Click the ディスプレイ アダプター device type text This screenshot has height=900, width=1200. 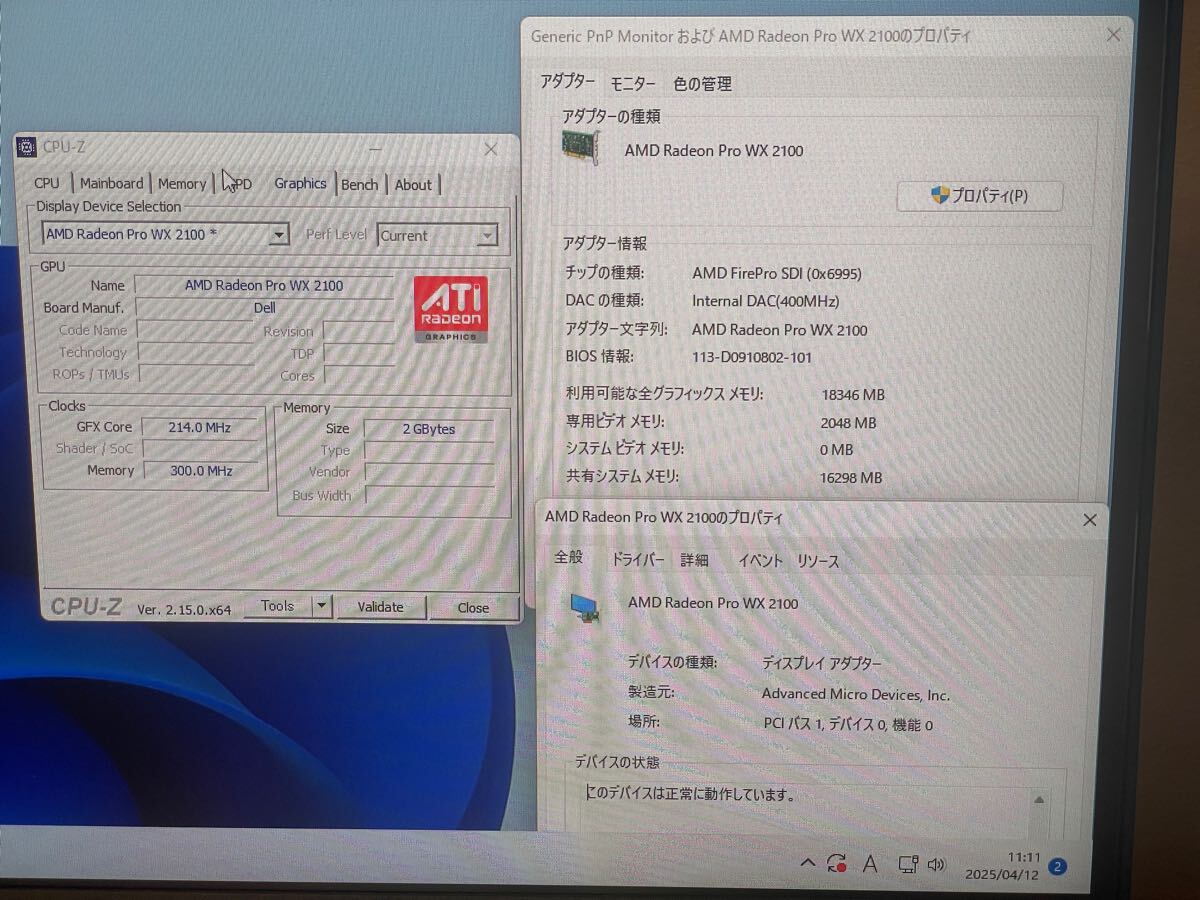(x=822, y=663)
